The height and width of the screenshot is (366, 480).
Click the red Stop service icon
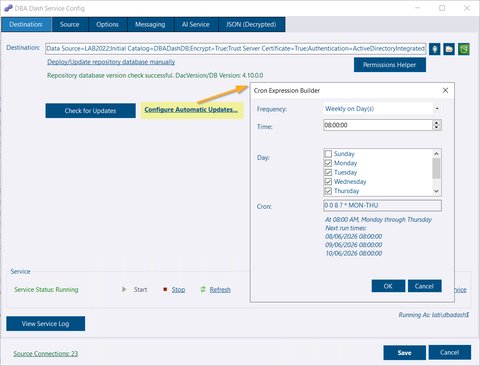click(x=165, y=289)
